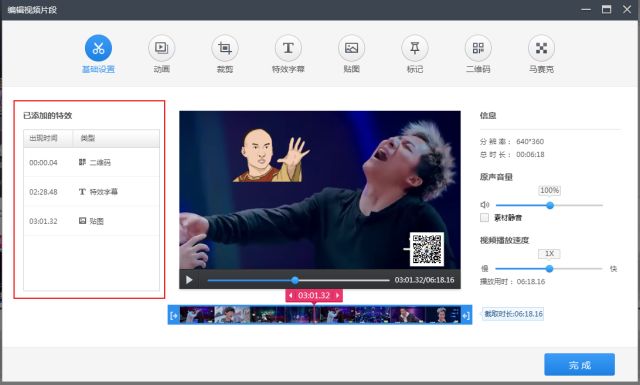Image resolution: width=640 pixels, height=385 pixels.
Task: Click the 视频播放速度 speed slider handle
Action: [x=549, y=269]
